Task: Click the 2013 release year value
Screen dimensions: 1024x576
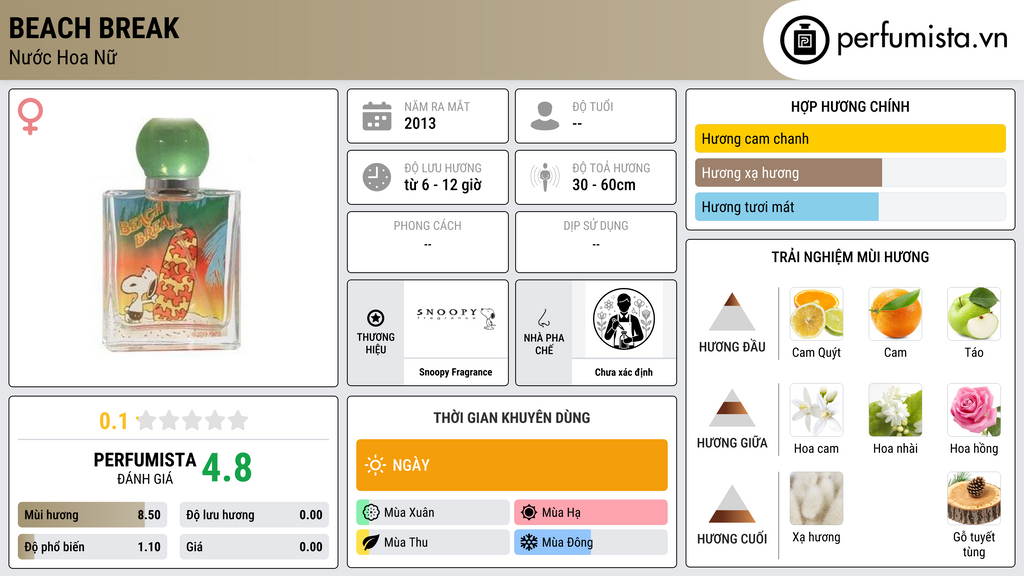Action: point(420,123)
